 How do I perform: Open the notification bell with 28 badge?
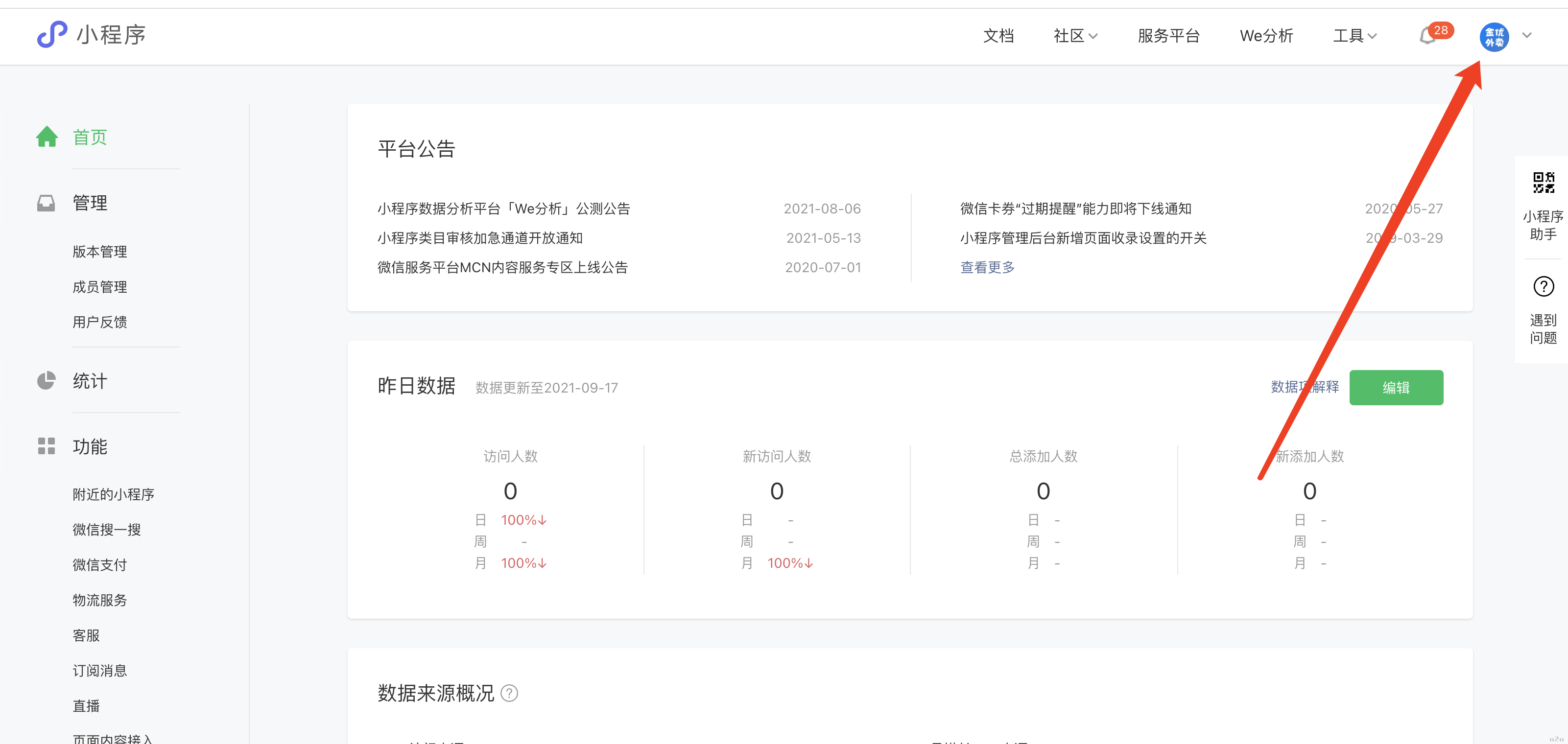coord(1427,36)
